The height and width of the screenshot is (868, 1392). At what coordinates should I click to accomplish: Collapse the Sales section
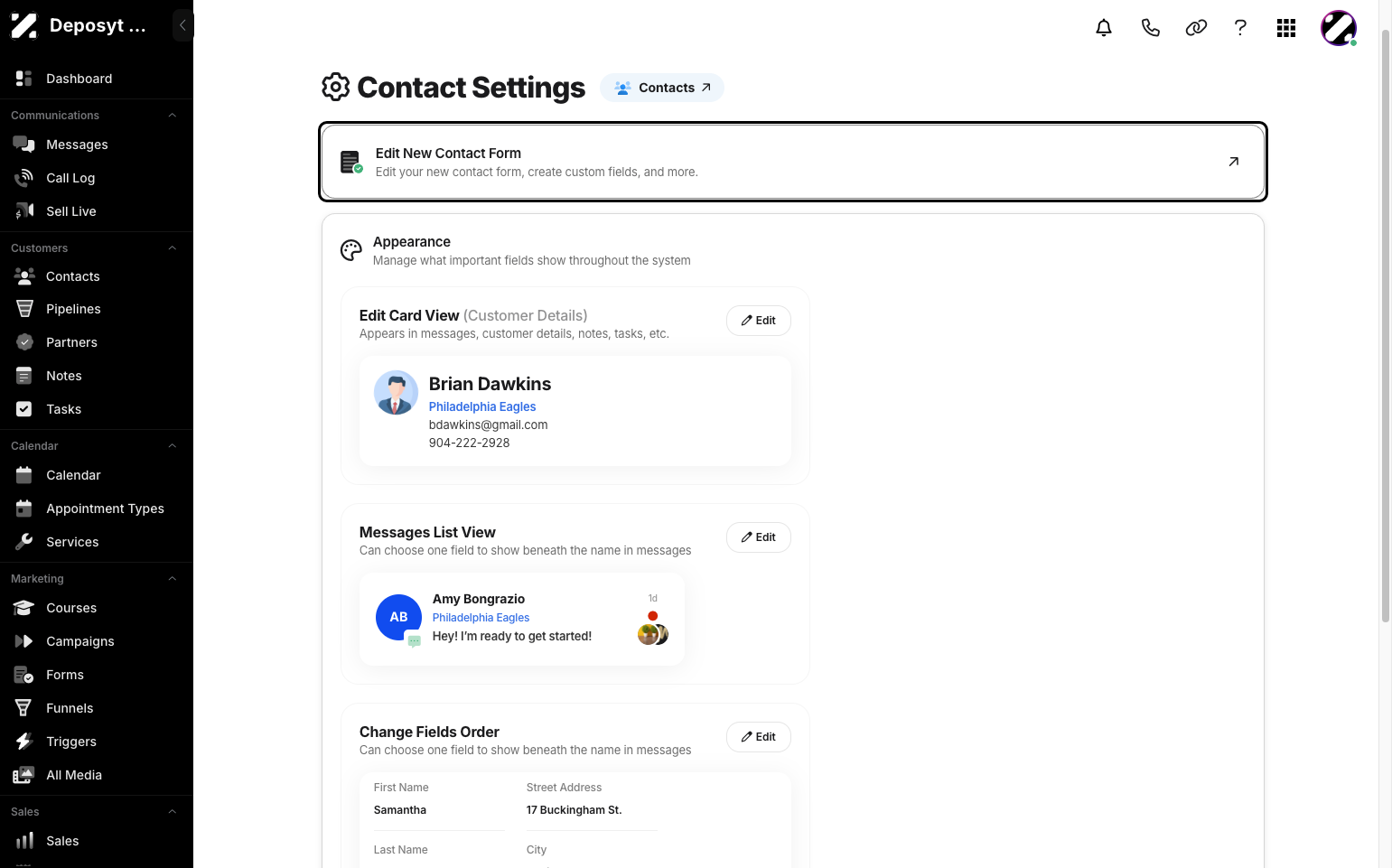pos(172,812)
